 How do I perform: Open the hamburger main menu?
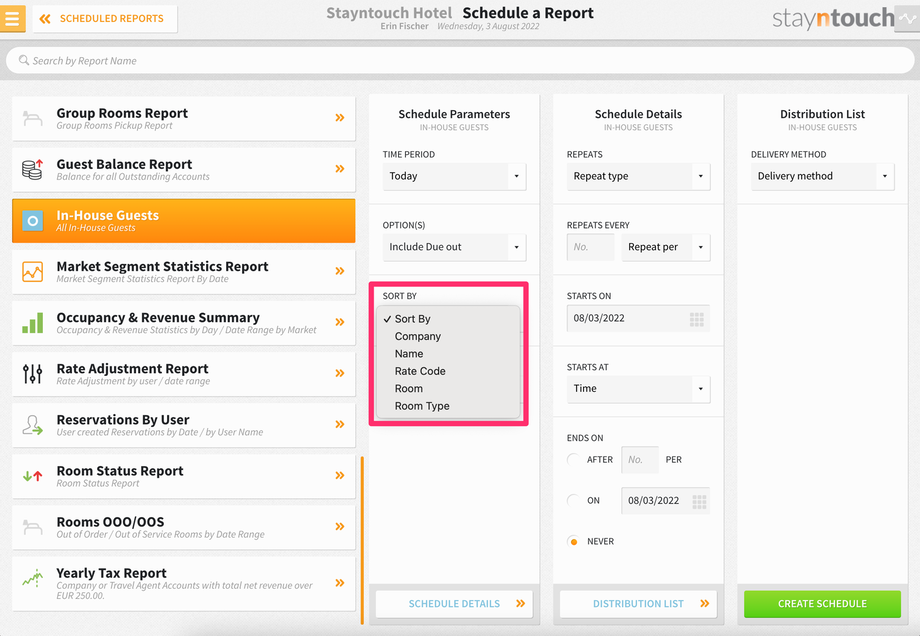[x=12, y=18]
